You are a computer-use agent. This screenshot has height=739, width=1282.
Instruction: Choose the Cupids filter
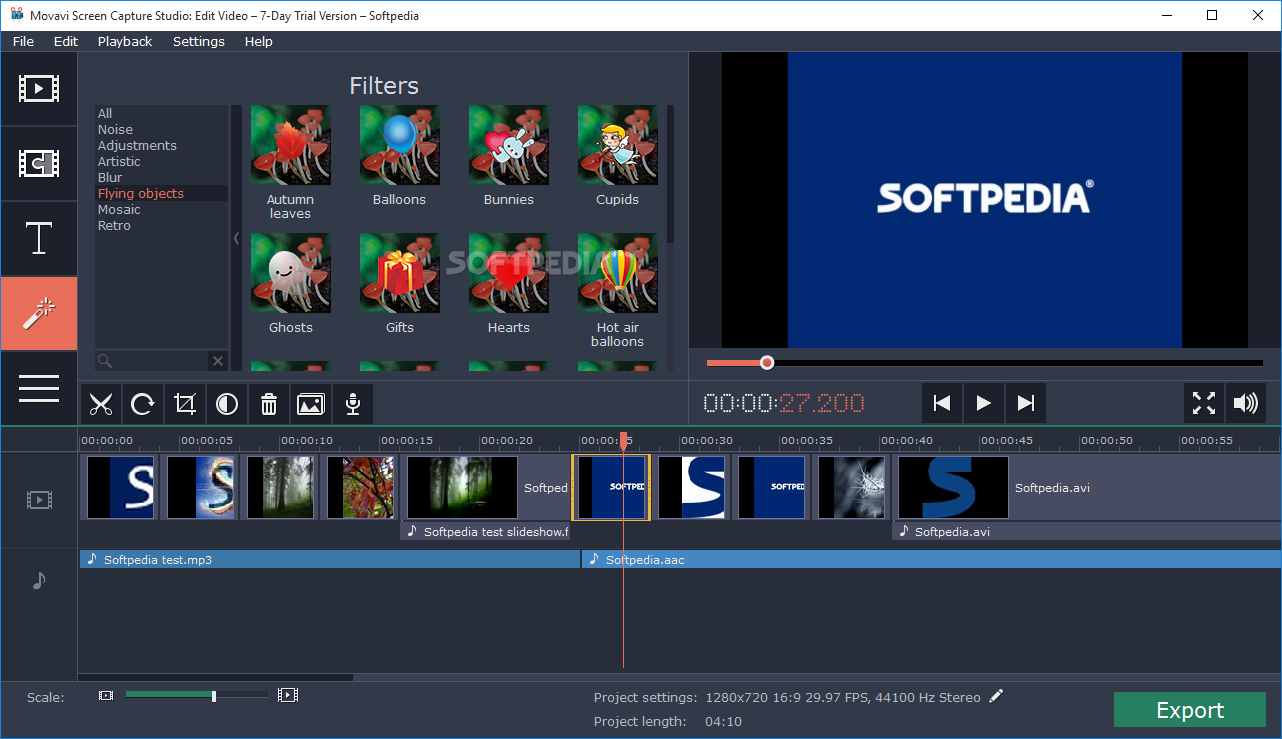[x=617, y=145]
